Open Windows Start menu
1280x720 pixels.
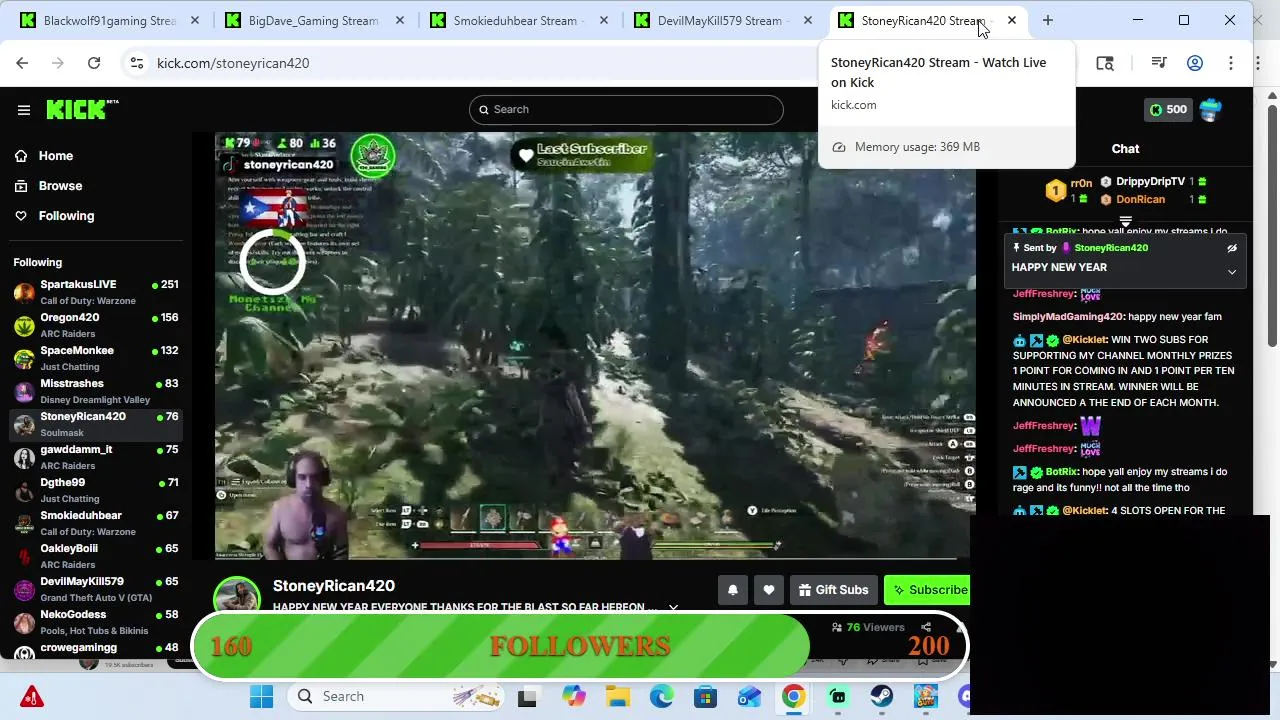[262, 696]
